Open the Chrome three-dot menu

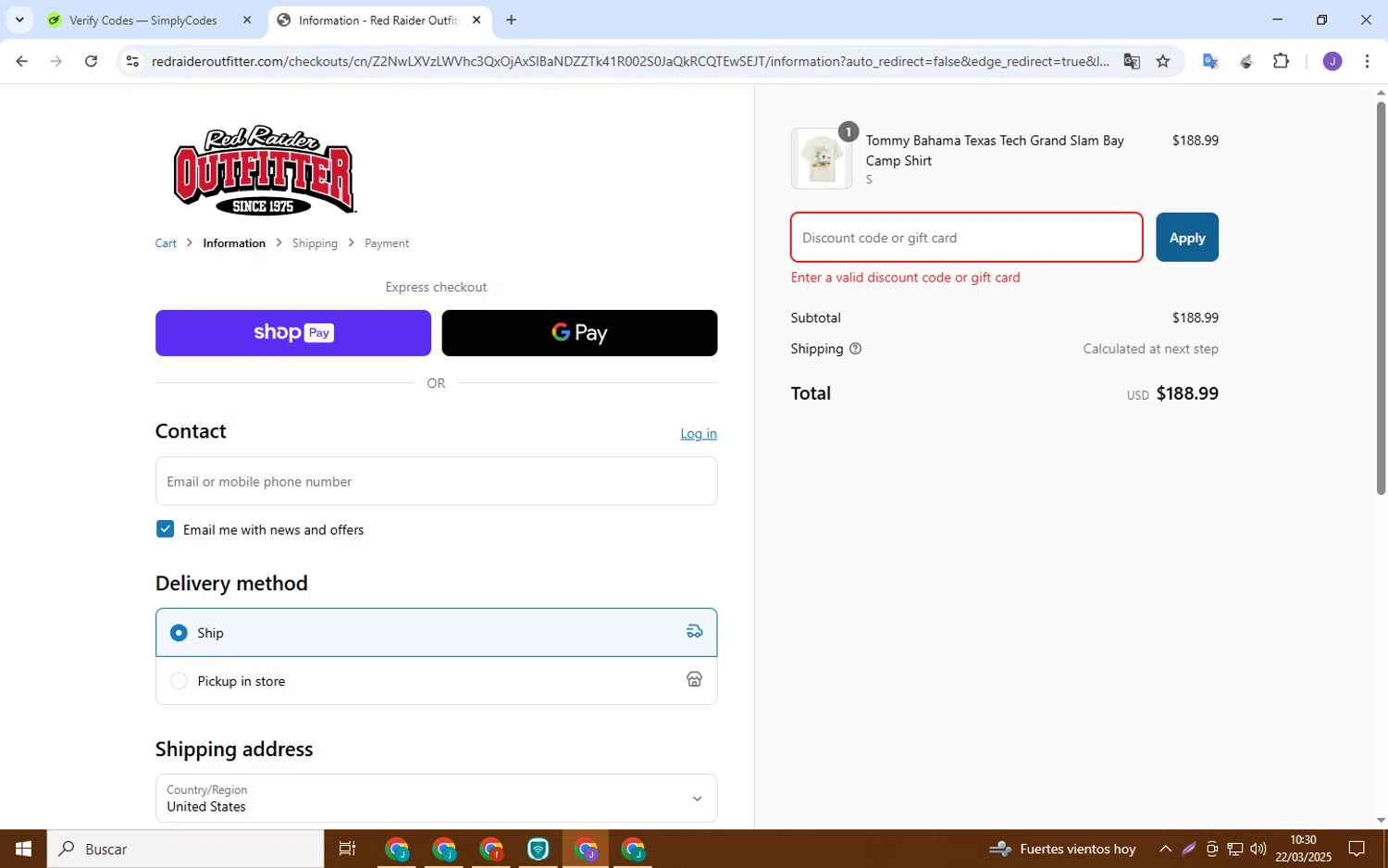coord(1367,61)
